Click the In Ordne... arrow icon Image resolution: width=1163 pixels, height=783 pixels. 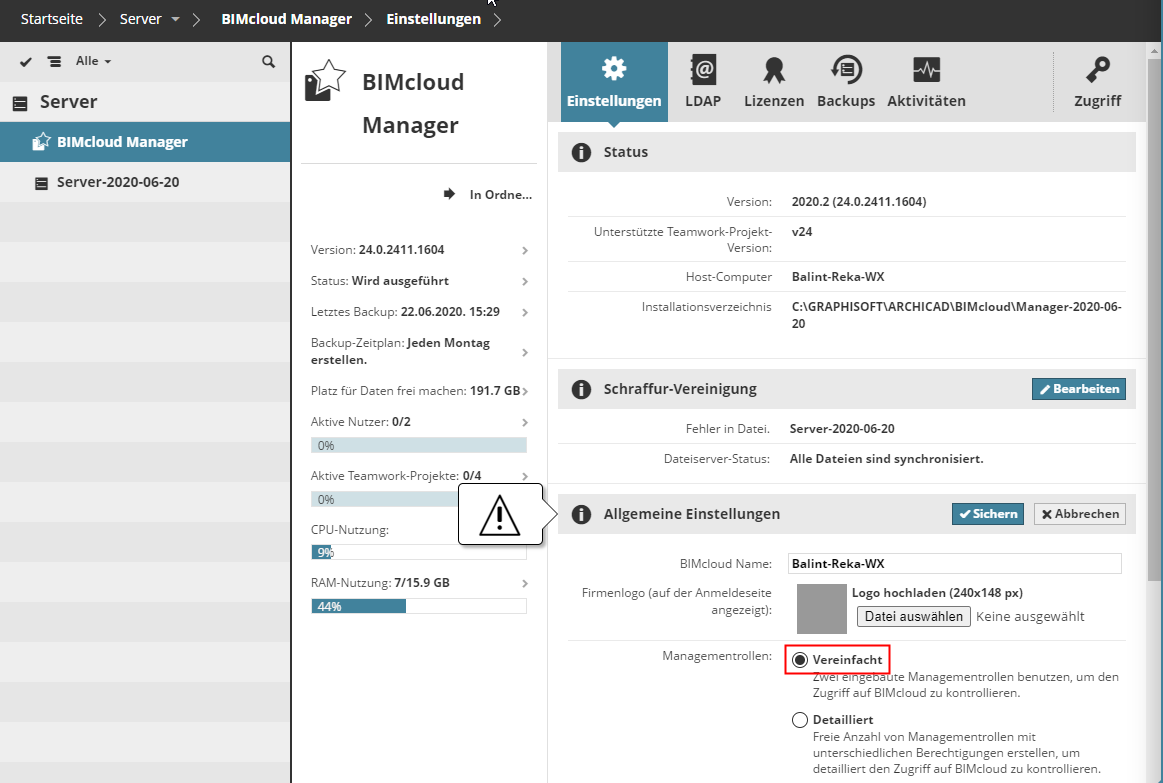[449, 194]
